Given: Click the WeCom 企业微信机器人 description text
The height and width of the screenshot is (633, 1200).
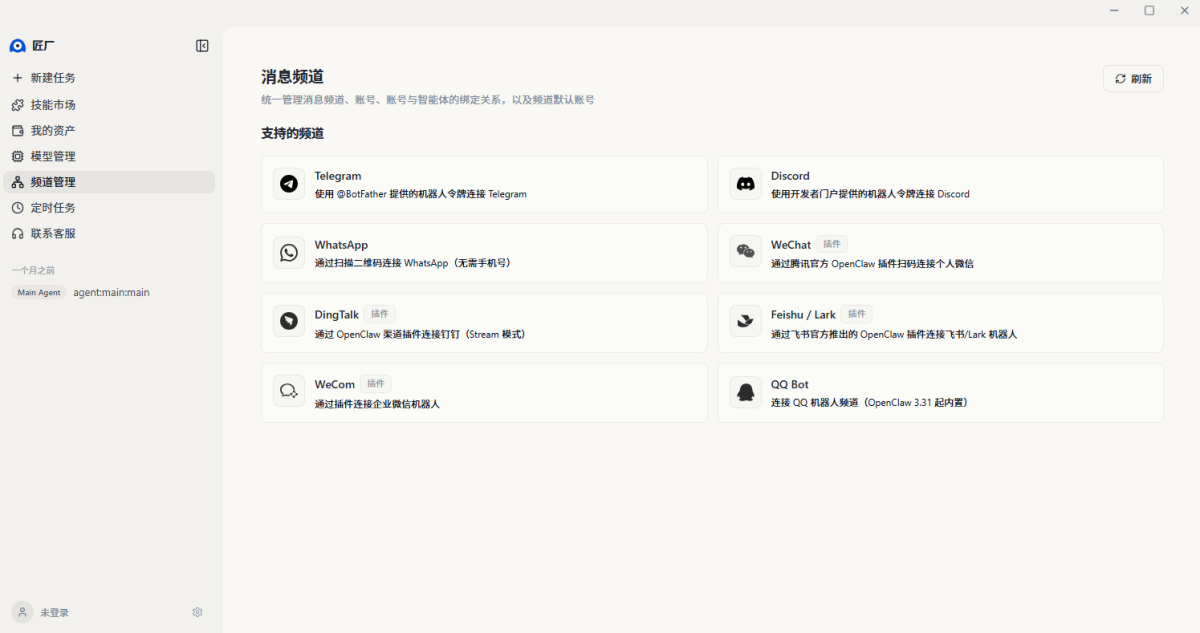Looking at the screenshot, I should (377, 403).
